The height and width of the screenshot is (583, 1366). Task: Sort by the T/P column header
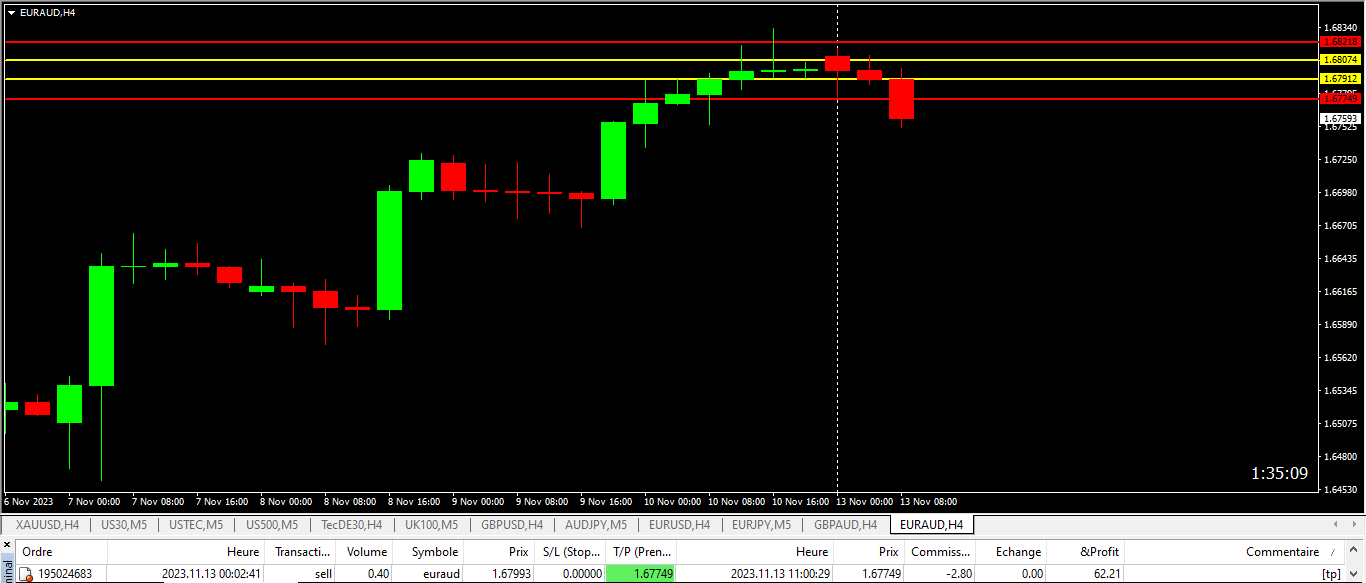pos(641,552)
